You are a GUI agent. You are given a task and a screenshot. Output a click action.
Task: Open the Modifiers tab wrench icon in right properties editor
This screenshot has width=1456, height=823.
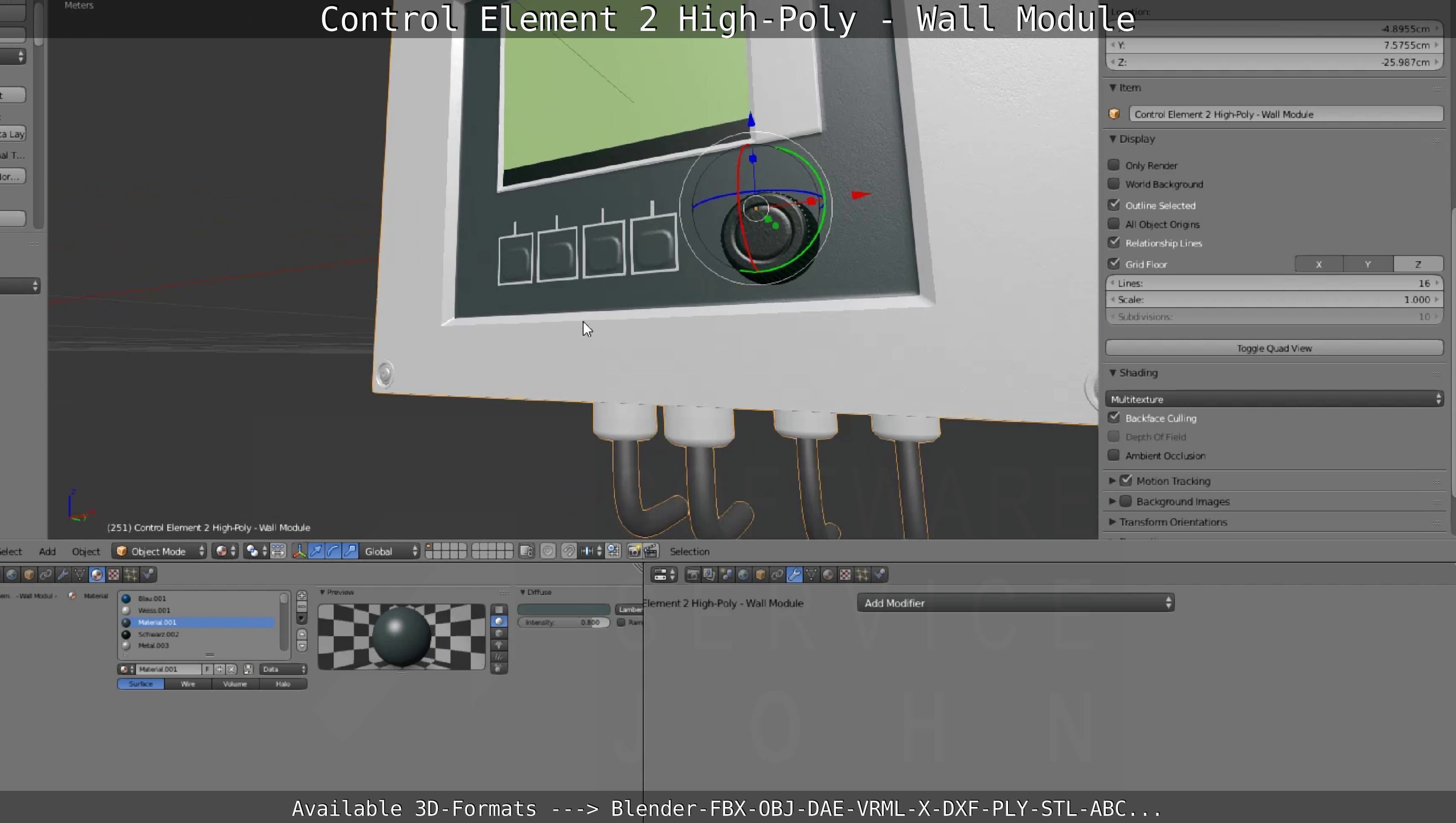[x=794, y=575]
